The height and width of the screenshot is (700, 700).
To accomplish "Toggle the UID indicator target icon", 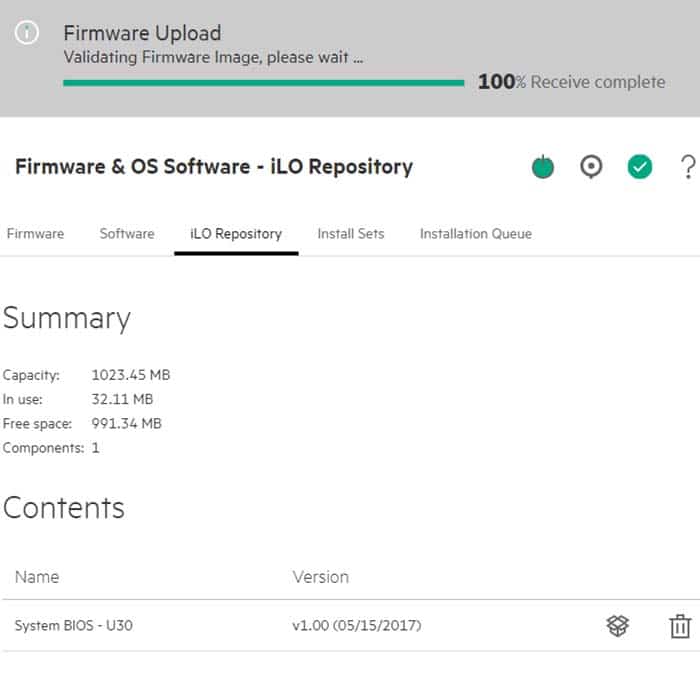I will tap(592, 167).
